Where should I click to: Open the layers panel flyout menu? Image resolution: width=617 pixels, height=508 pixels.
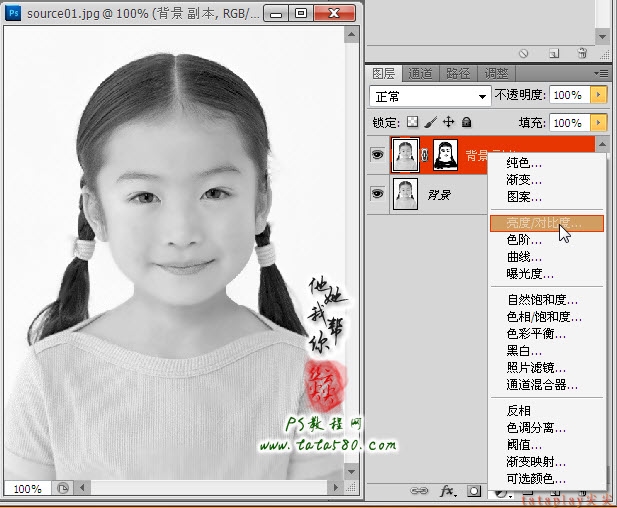click(601, 74)
